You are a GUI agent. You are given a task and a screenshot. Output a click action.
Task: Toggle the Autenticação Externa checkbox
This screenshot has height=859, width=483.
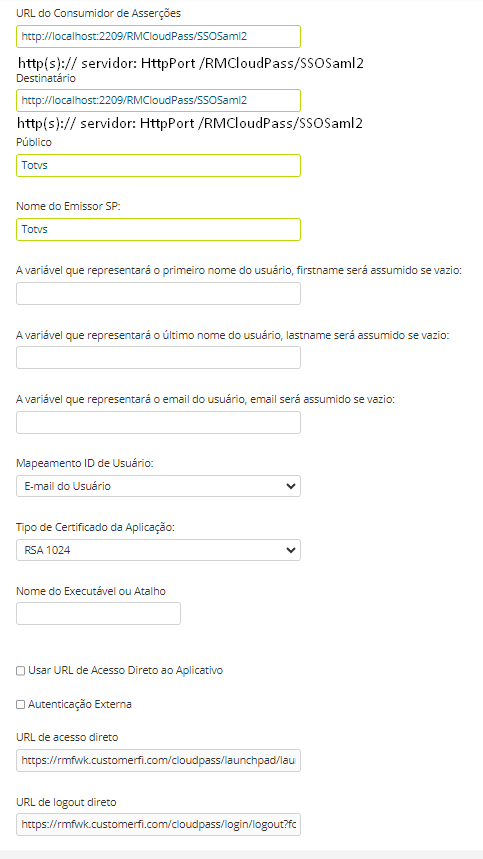[x=21, y=705]
